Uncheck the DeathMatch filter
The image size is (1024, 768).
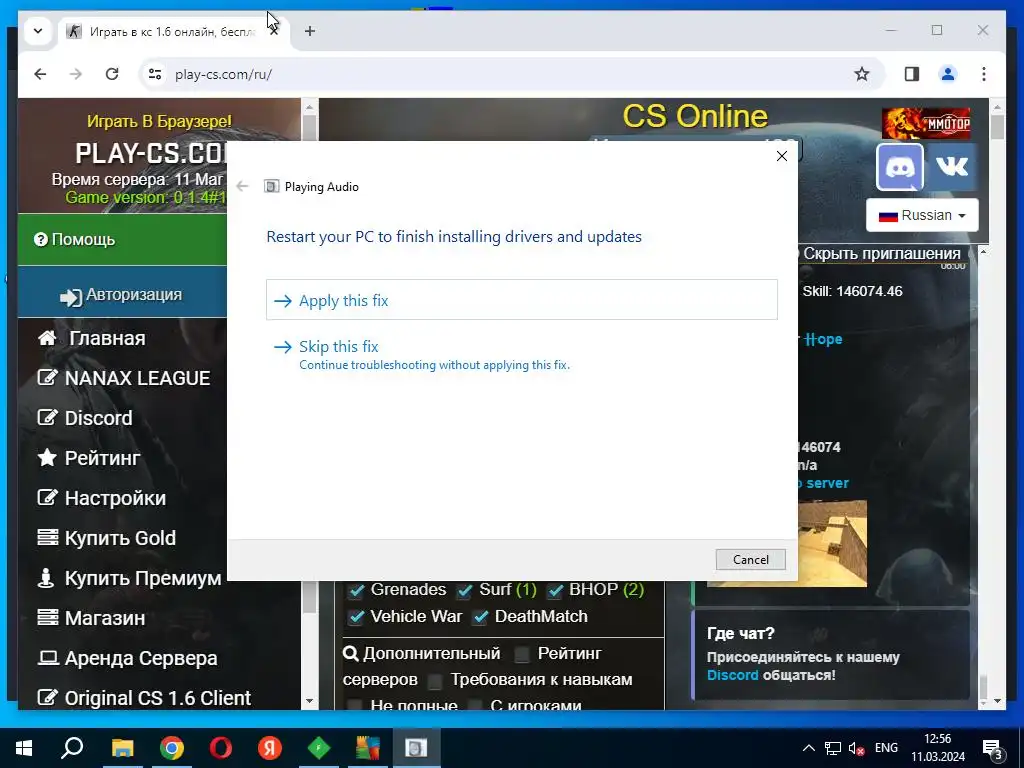[481, 617]
